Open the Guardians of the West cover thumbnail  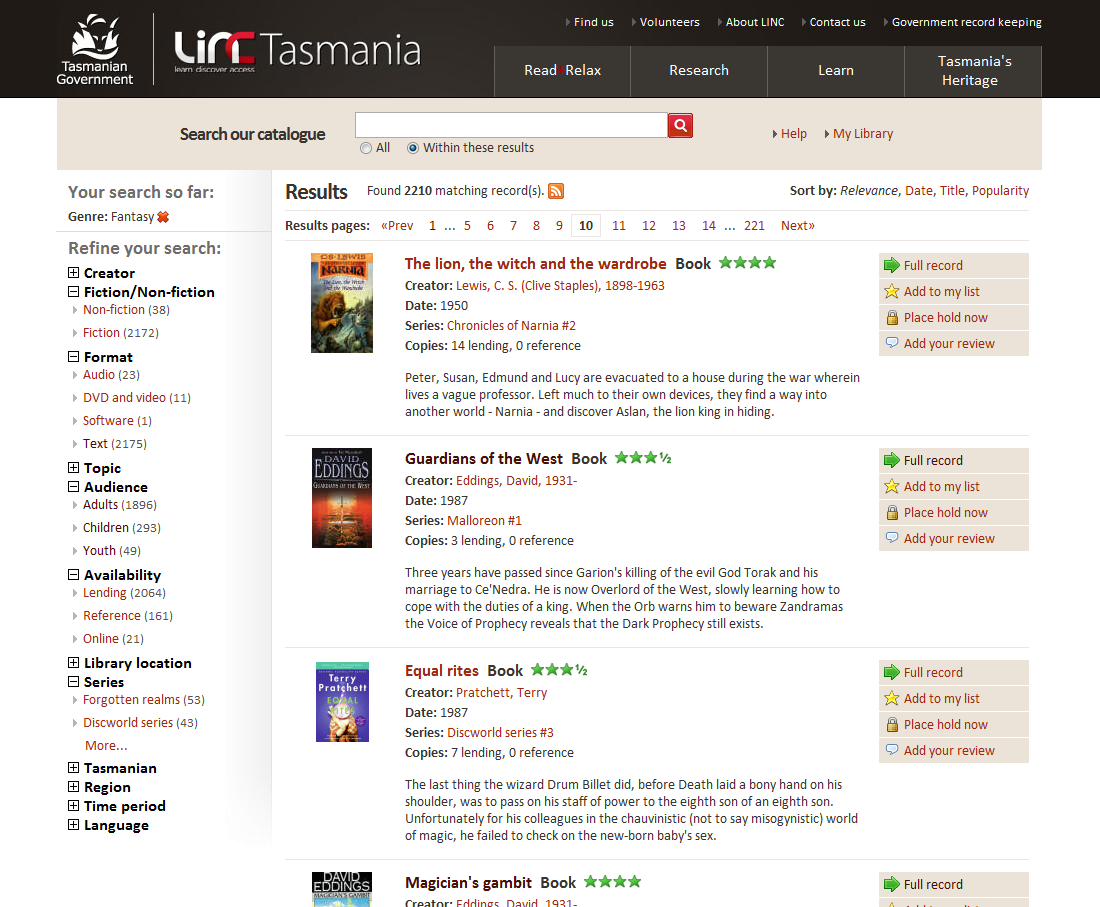(x=342, y=497)
